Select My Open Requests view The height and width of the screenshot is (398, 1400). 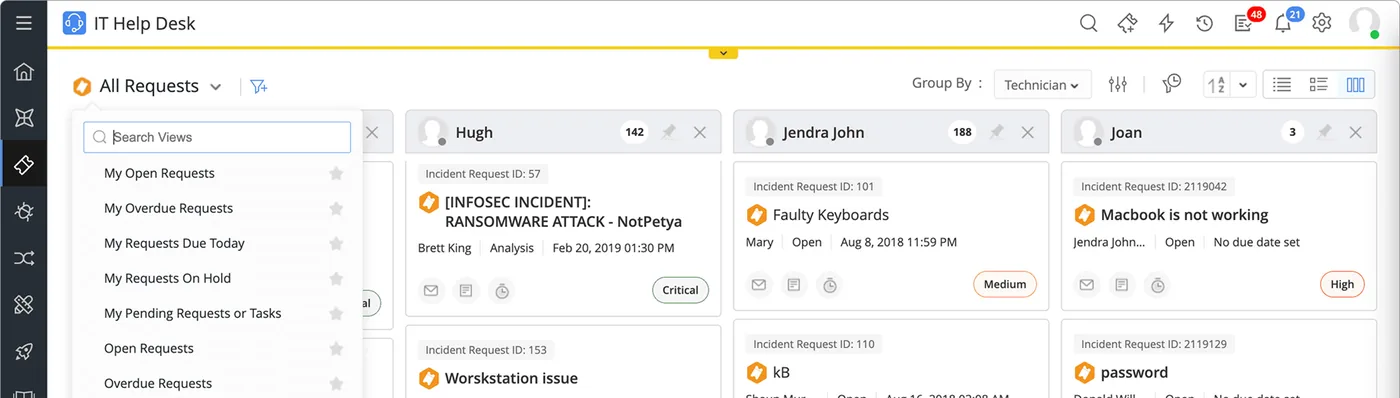(159, 173)
